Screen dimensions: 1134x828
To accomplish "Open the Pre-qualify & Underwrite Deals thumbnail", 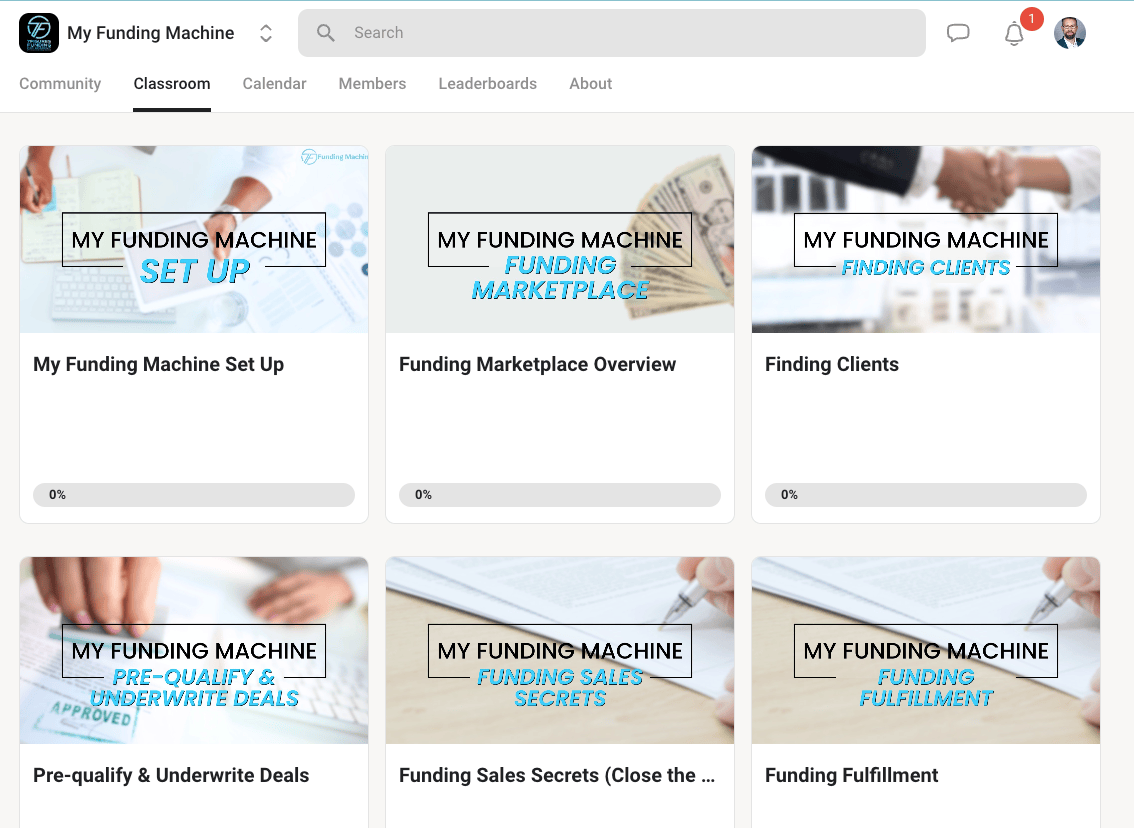I will click(x=194, y=650).
